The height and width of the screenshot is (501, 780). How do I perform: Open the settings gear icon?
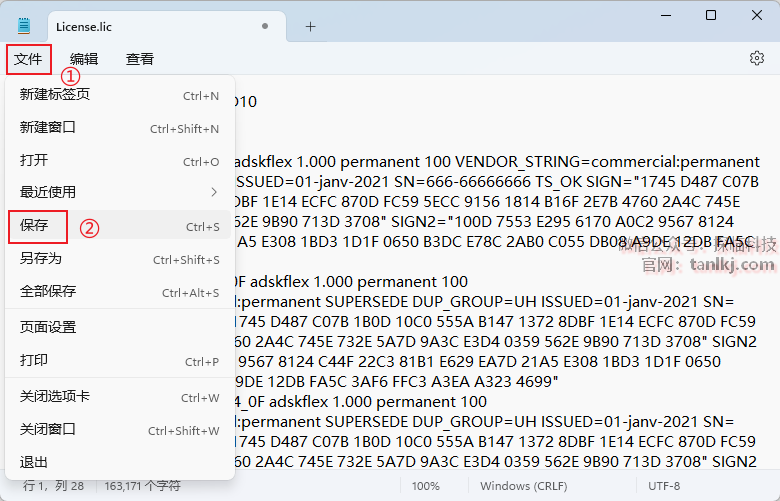pos(757,58)
